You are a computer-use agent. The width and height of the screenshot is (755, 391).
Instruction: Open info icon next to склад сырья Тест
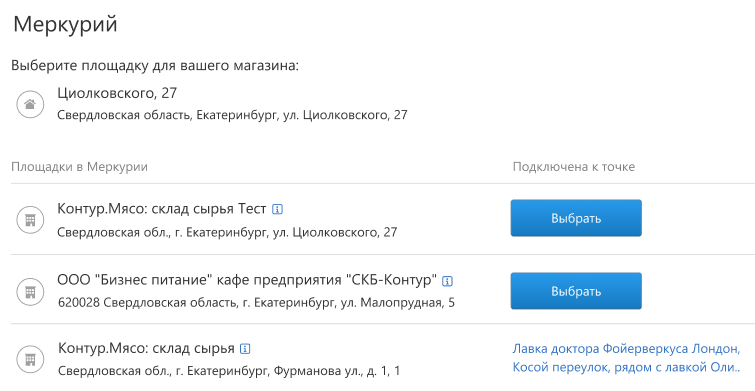[277, 209]
